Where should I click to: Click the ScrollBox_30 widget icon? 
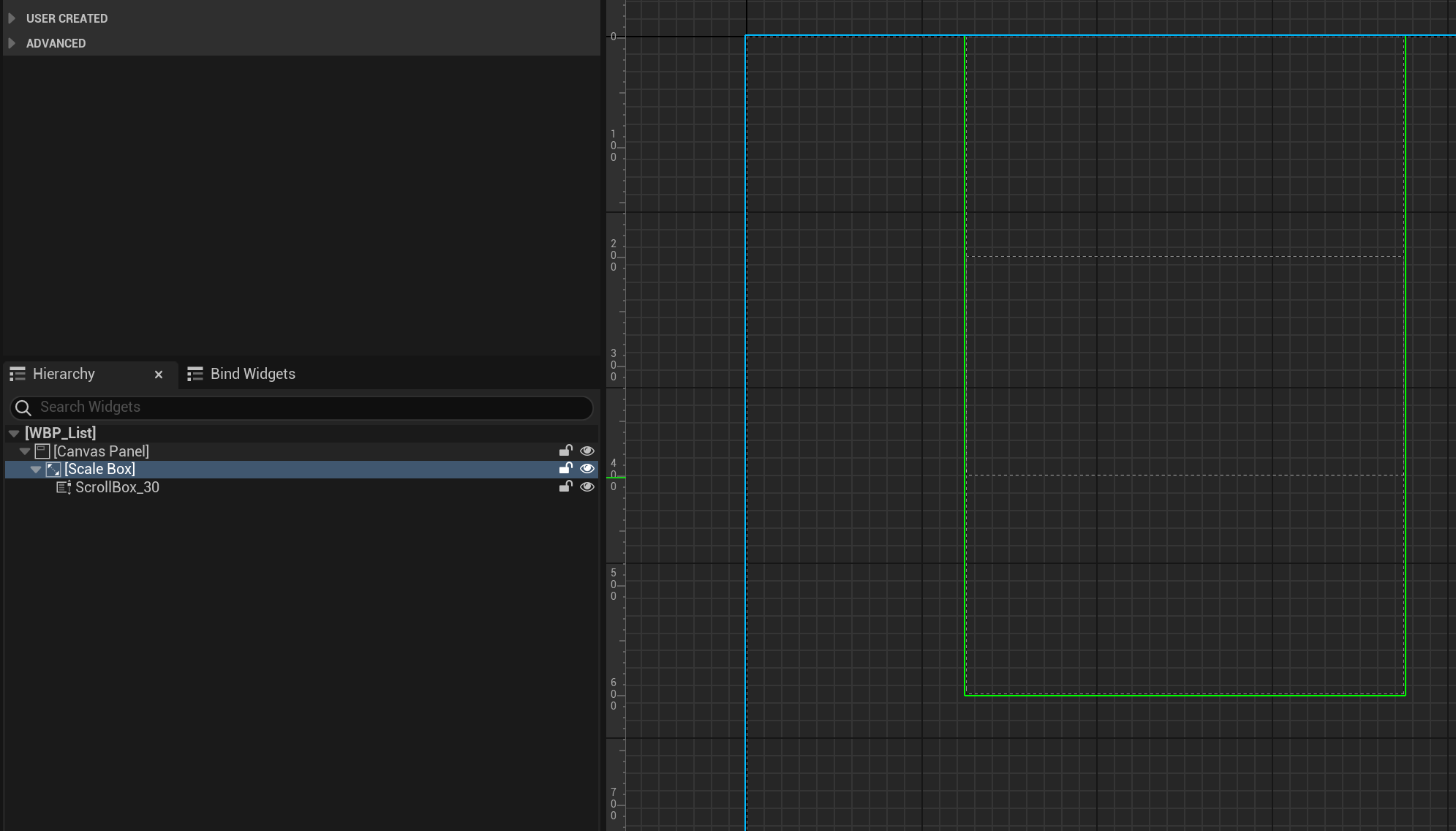click(64, 487)
